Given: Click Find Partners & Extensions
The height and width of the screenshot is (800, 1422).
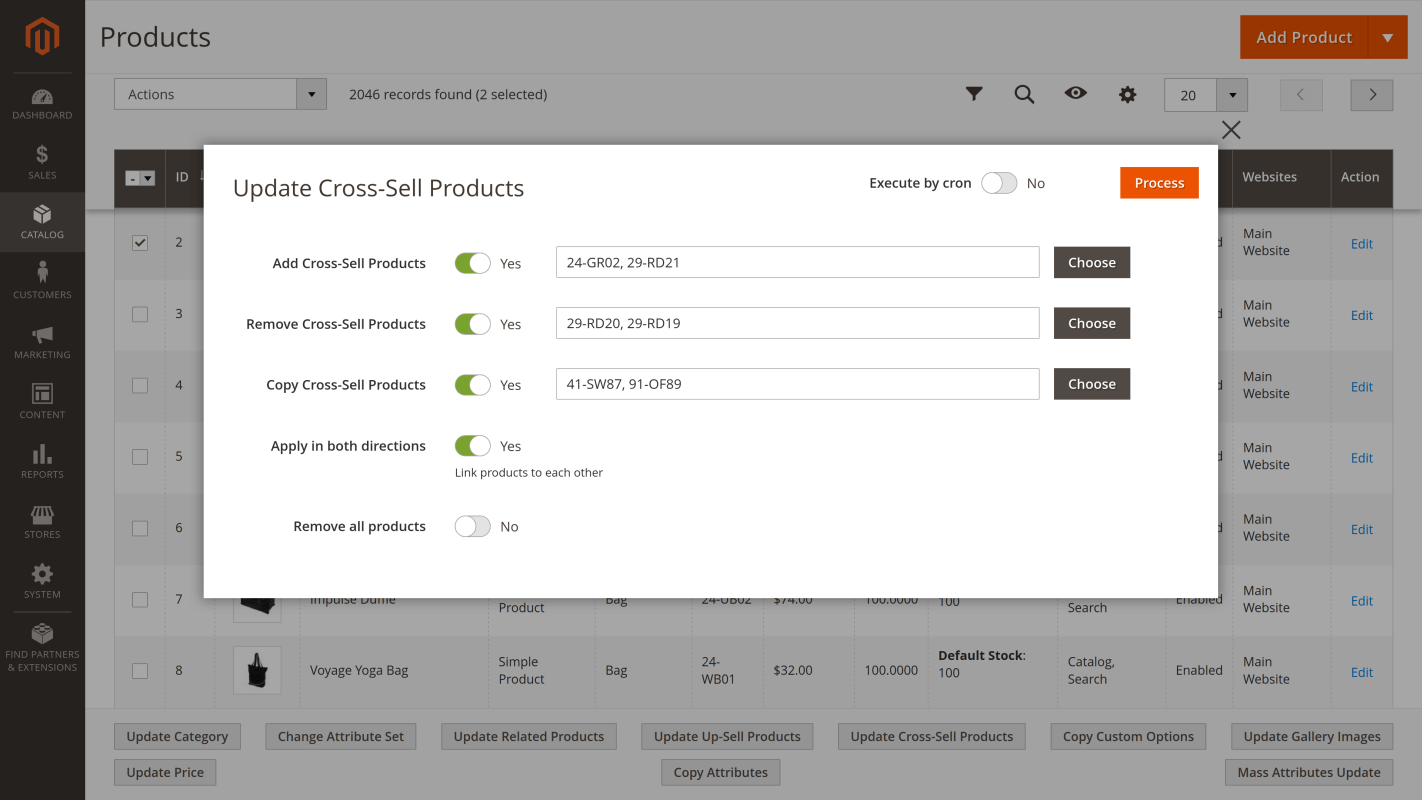Looking at the screenshot, I should pos(42,648).
